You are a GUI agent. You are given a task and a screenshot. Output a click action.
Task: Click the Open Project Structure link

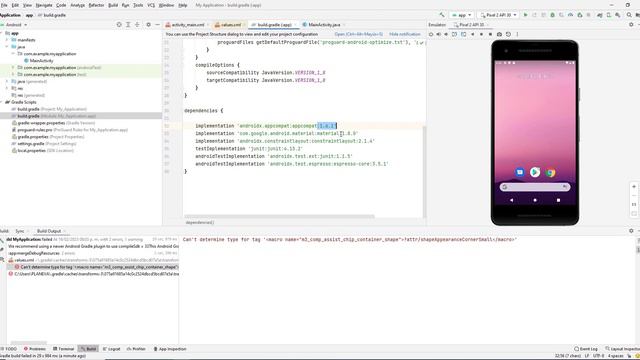coord(358,34)
